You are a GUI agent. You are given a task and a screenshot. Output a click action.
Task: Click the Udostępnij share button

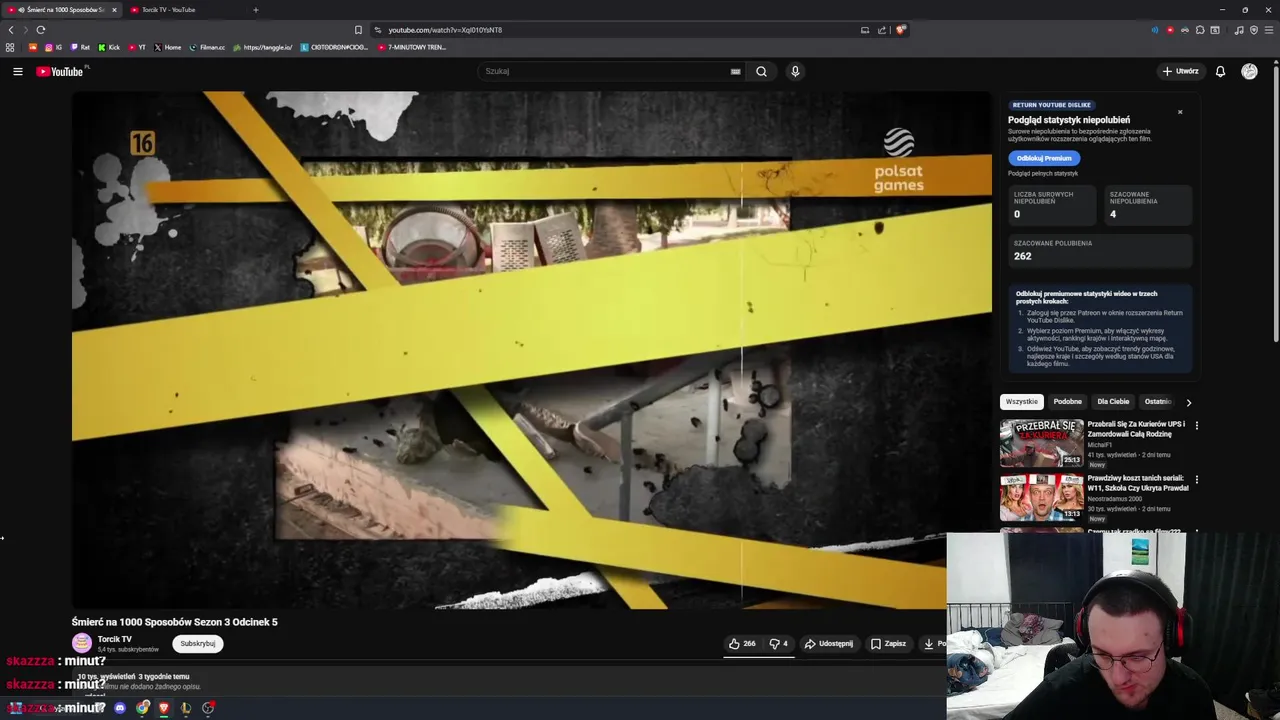(829, 644)
